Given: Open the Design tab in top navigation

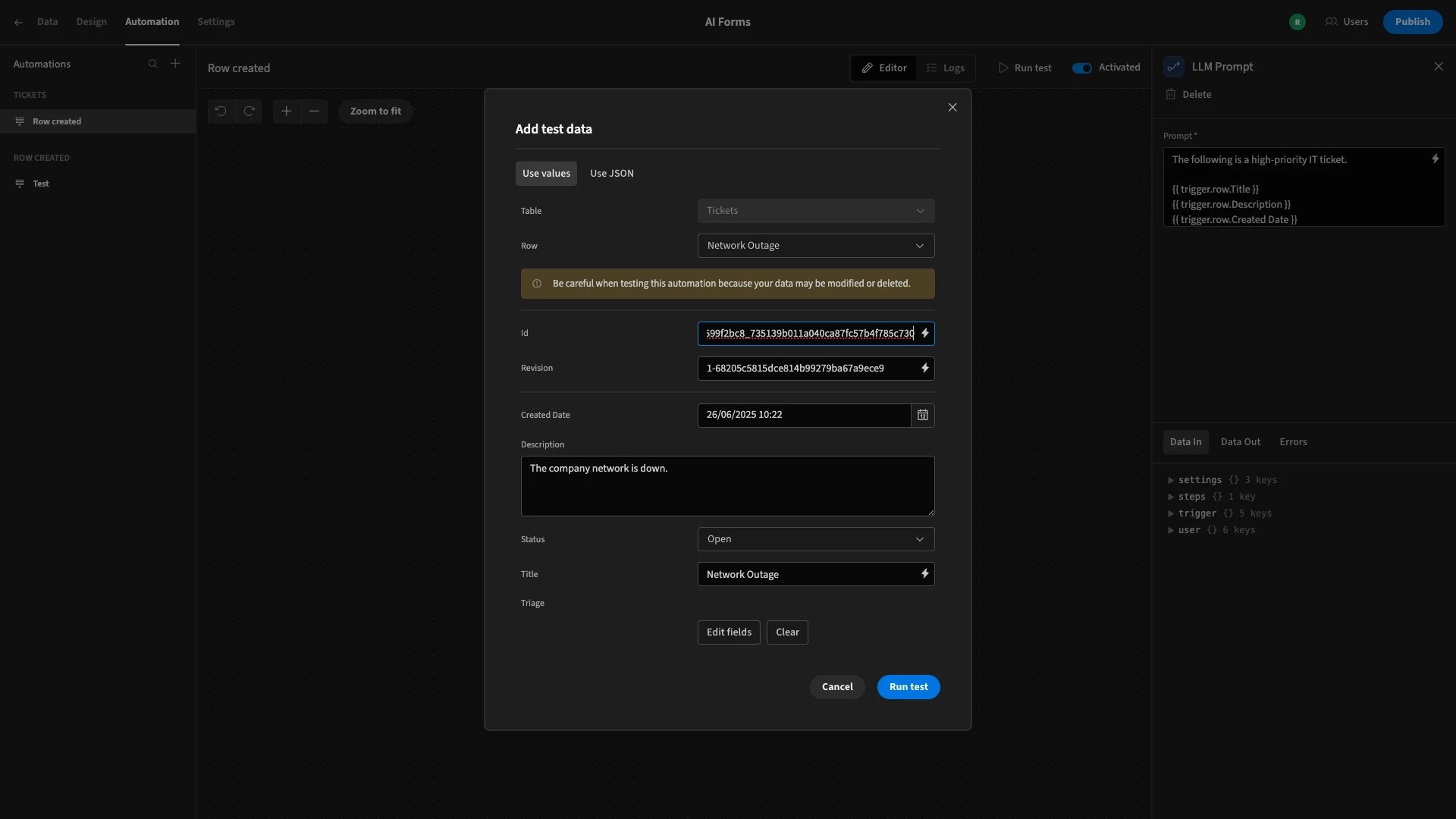Looking at the screenshot, I should point(92,22).
